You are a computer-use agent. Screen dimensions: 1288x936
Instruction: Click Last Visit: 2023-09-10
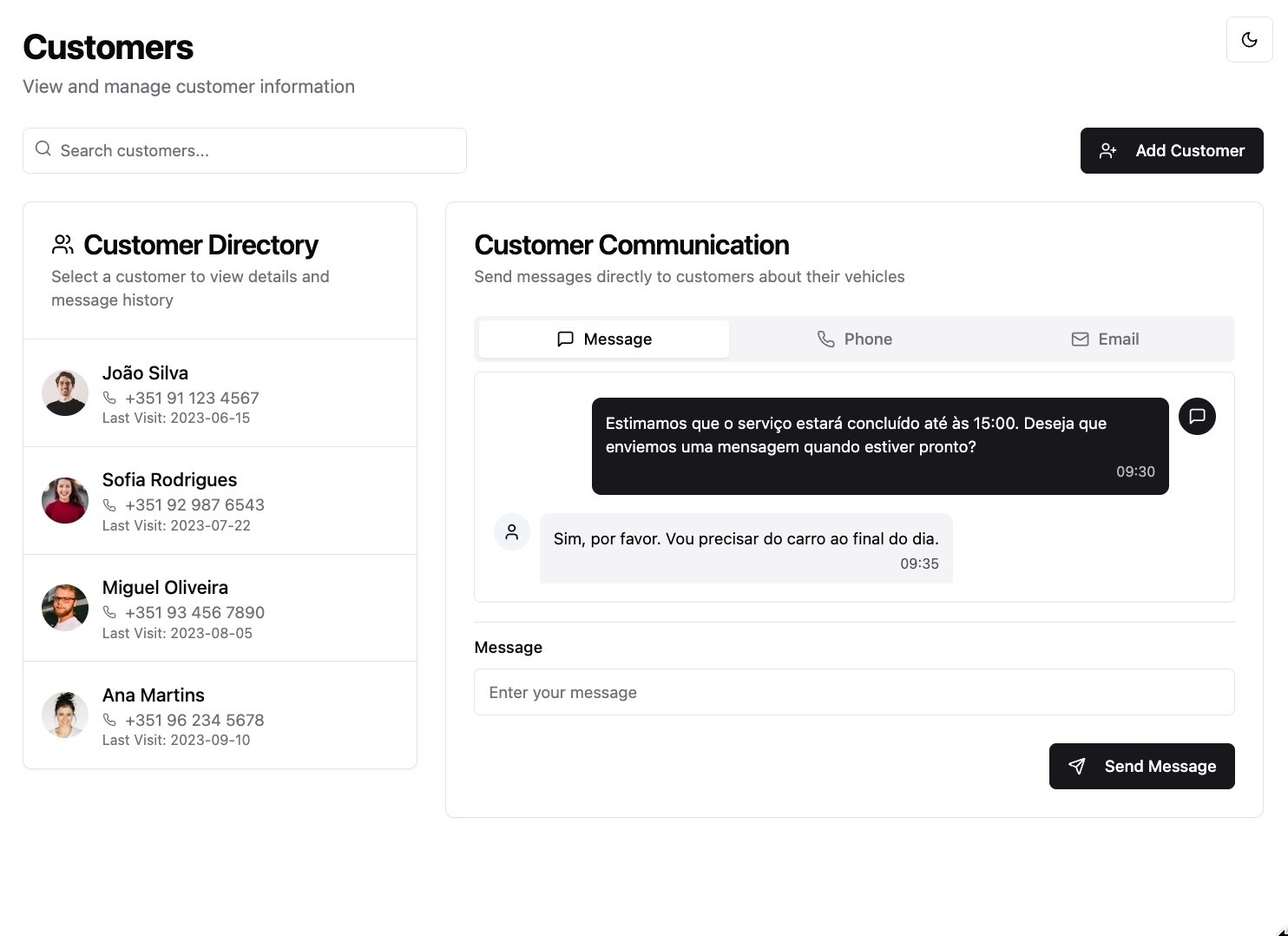click(176, 741)
